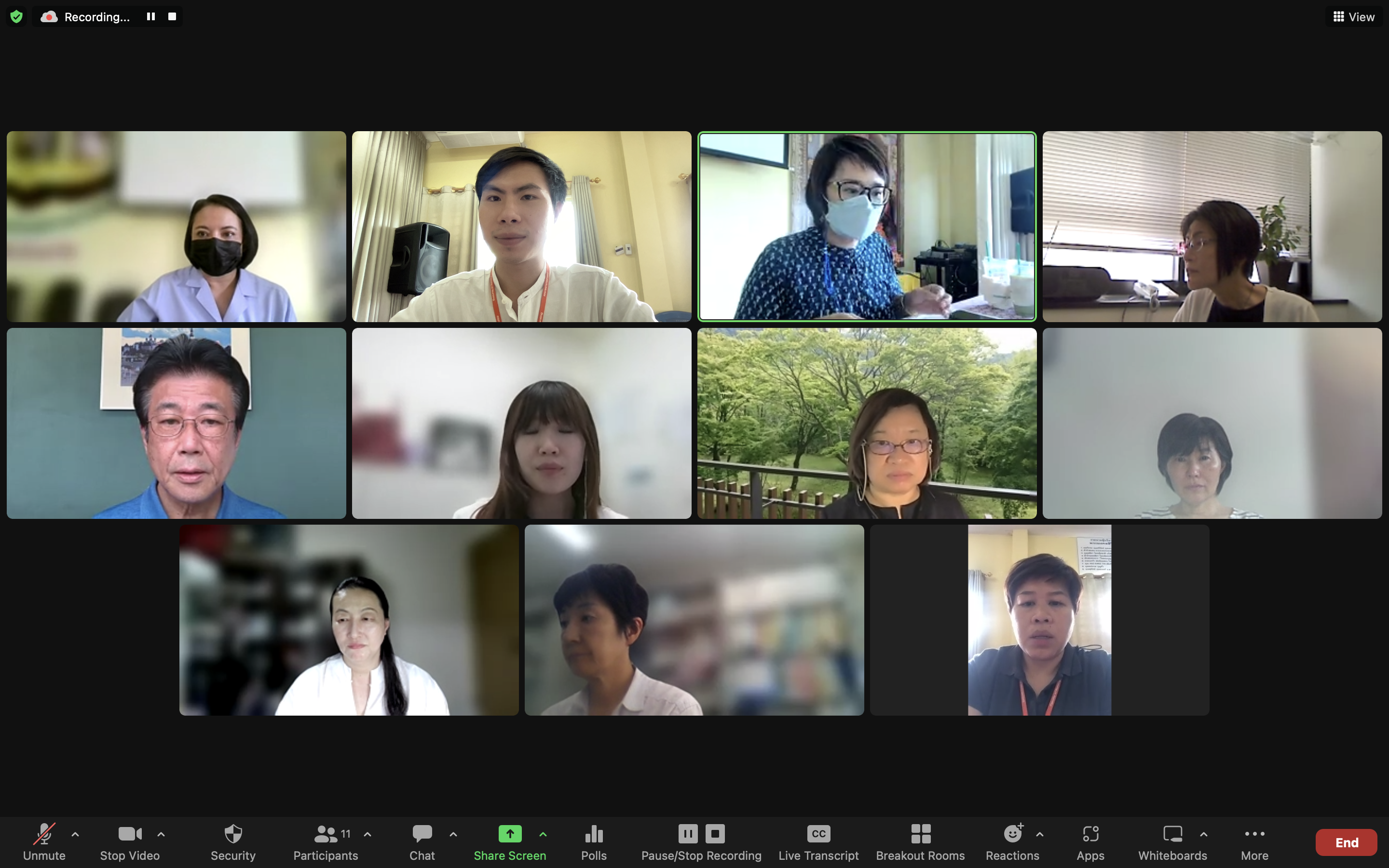
Task: Click the green encryption shield icon
Action: (17, 17)
